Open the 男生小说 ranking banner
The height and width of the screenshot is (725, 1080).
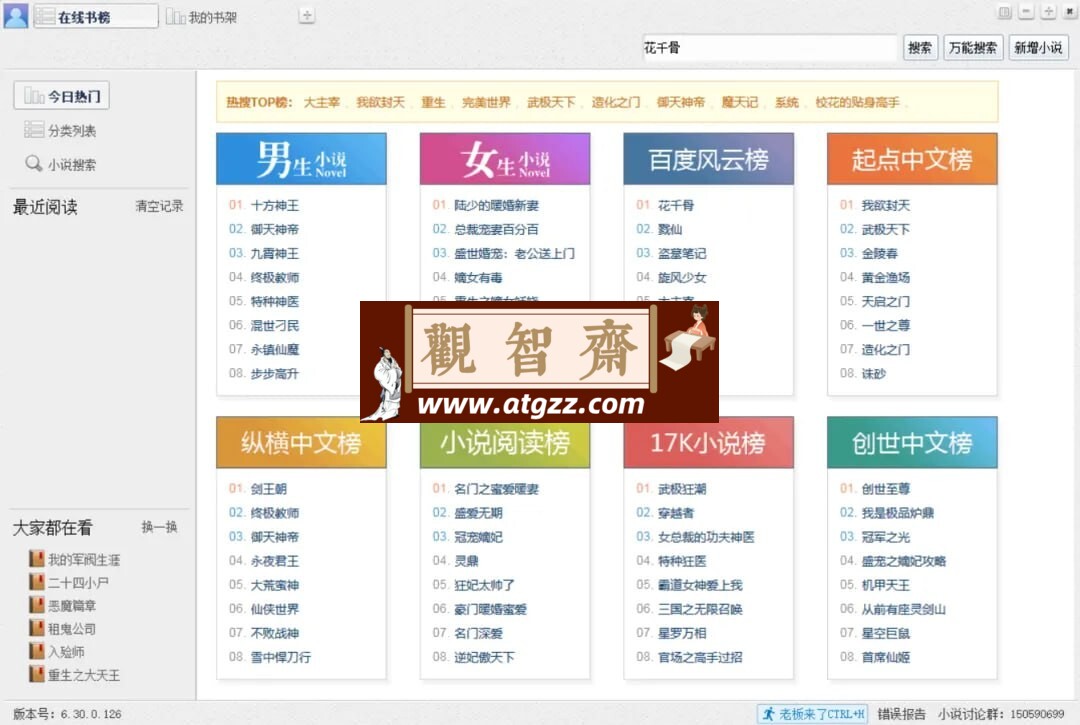[x=301, y=159]
